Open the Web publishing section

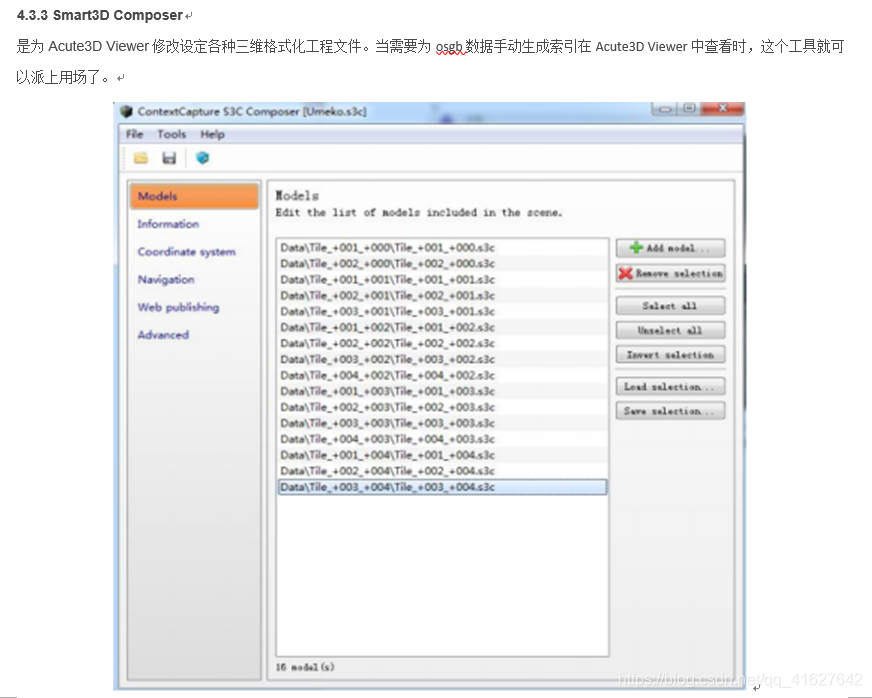(178, 308)
